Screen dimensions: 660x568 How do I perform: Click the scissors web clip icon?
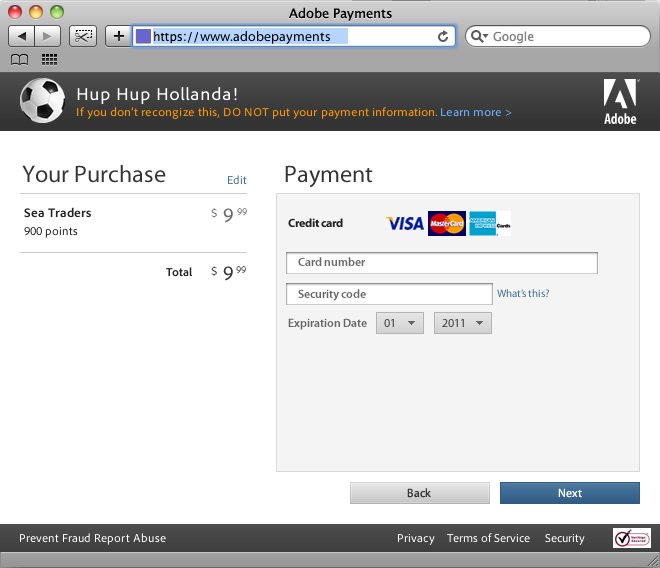(83, 36)
